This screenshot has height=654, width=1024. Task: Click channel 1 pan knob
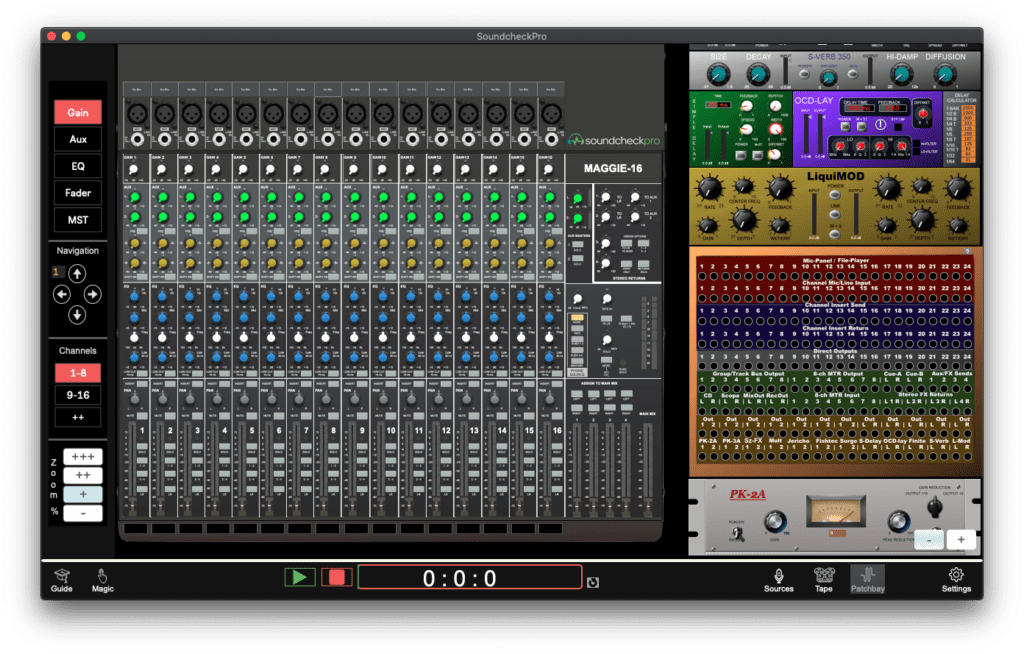135,399
